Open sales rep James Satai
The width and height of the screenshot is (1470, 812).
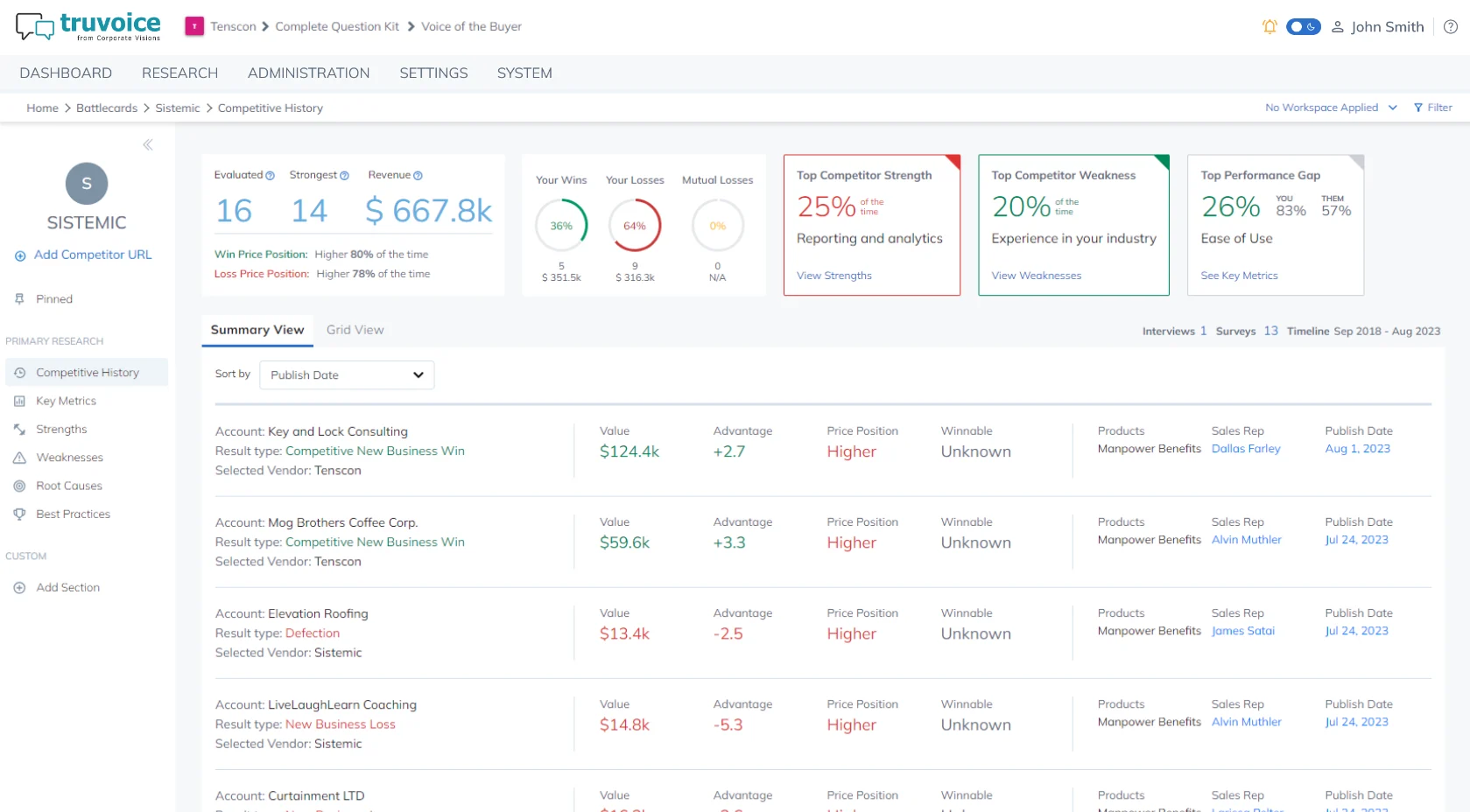point(1242,631)
